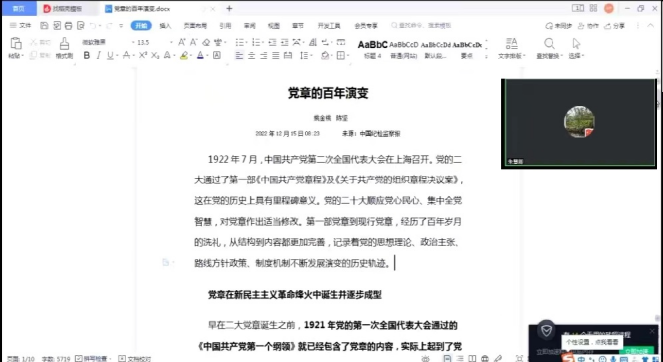The image size is (663, 362).
Task: Click the clear formatting eraser icon
Action: (206, 42)
